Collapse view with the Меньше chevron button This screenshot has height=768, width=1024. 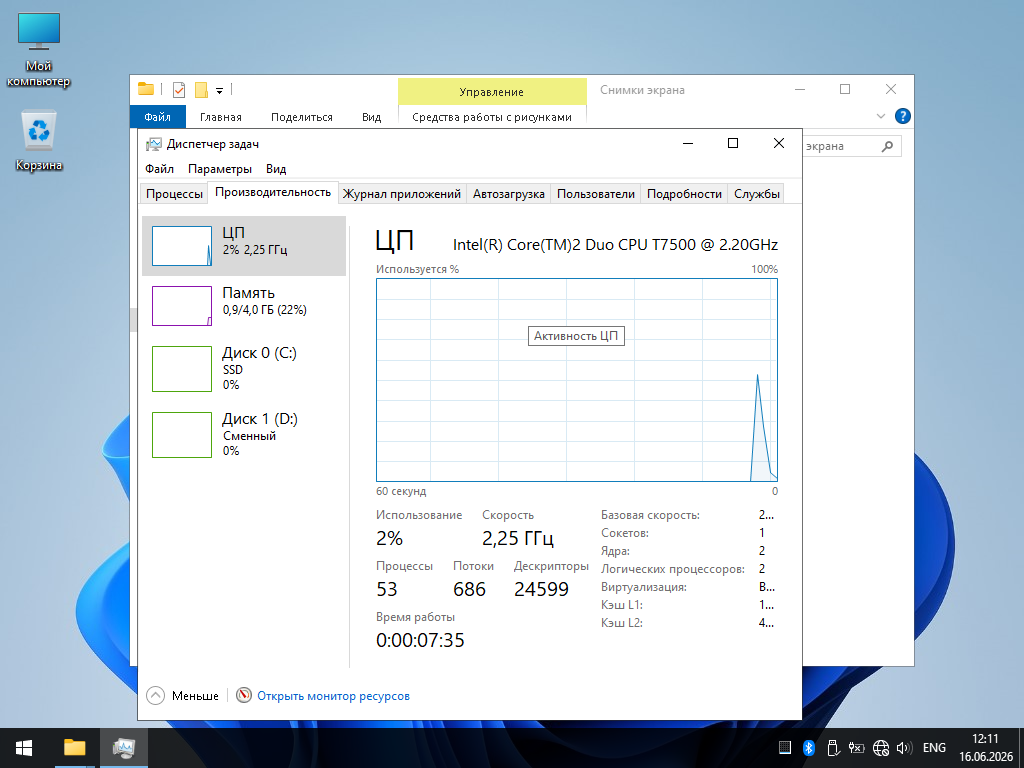click(x=155, y=696)
